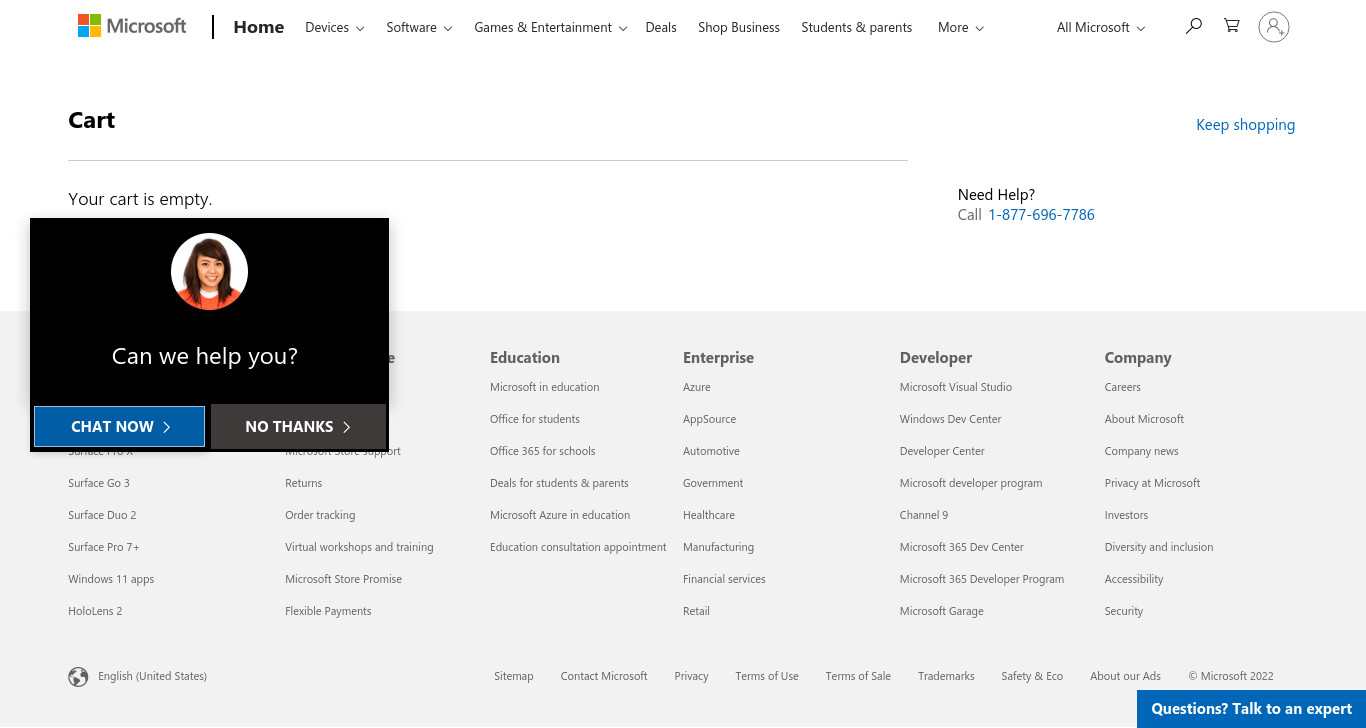1366x728 pixels.
Task: Open the Government link
Action: [713, 483]
